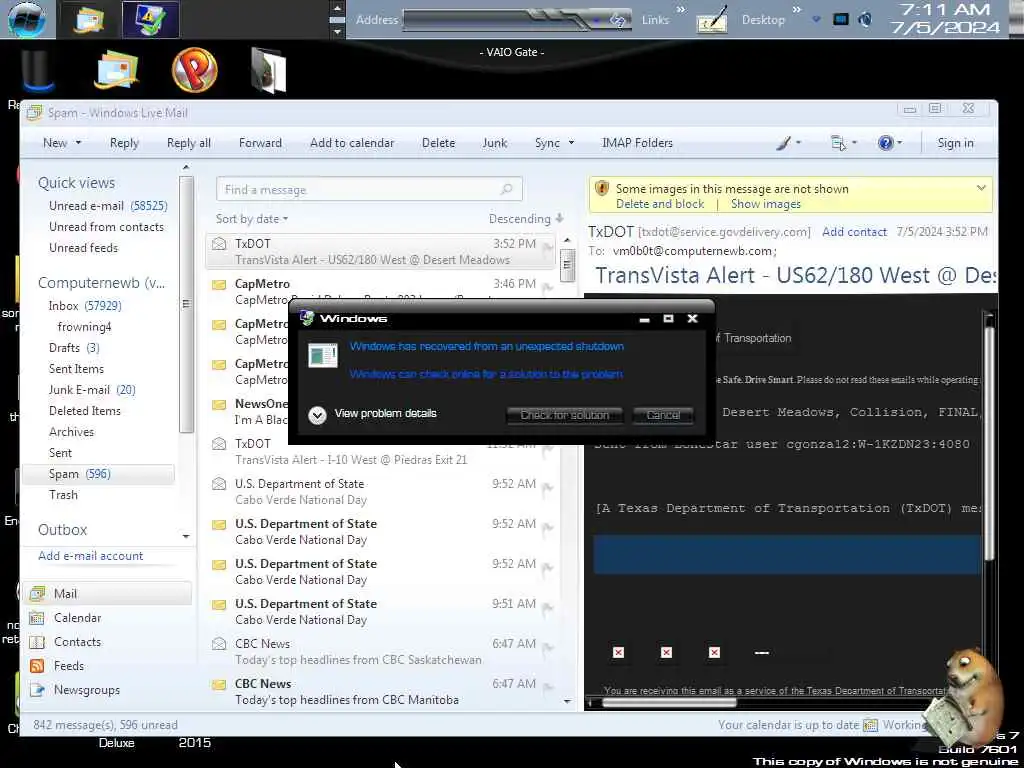Select the Drafts folder
The height and width of the screenshot is (768, 1024).
(74, 348)
